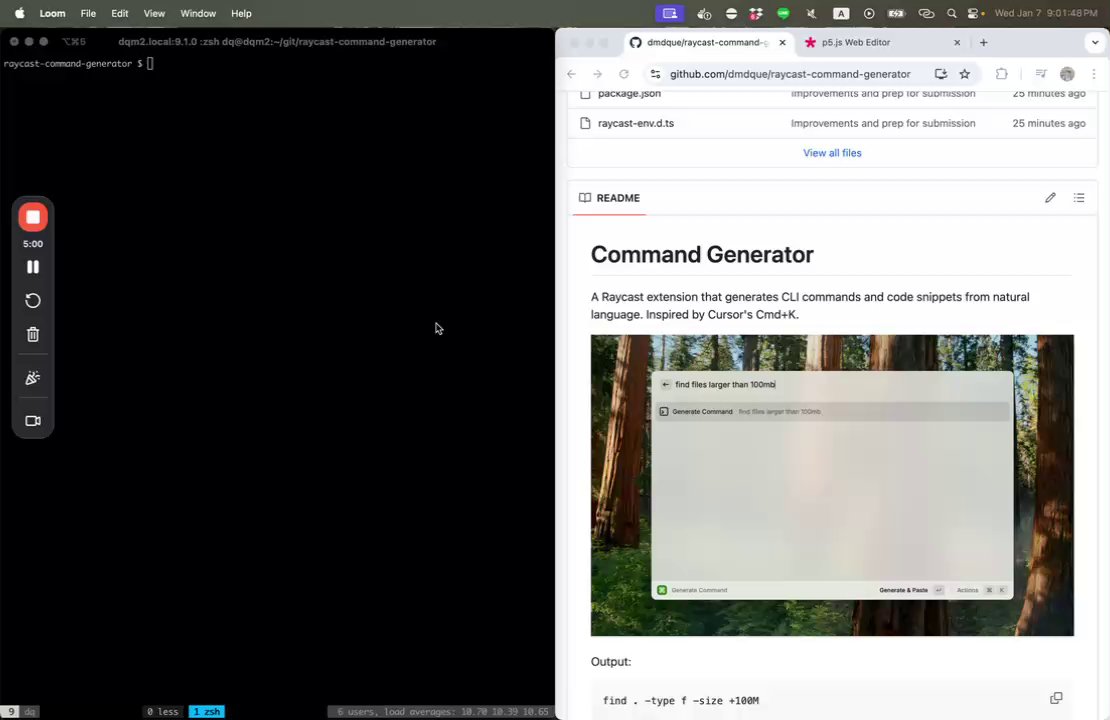Reload the GitHub page
The image size is (1110, 720).
pyautogui.click(x=624, y=74)
